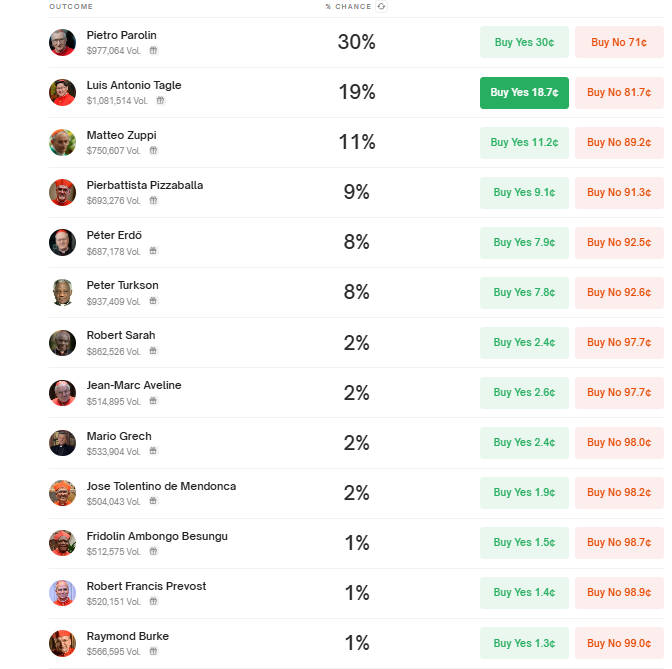
Task: Click gift icon beside Mario Grech volume
Action: point(153,451)
